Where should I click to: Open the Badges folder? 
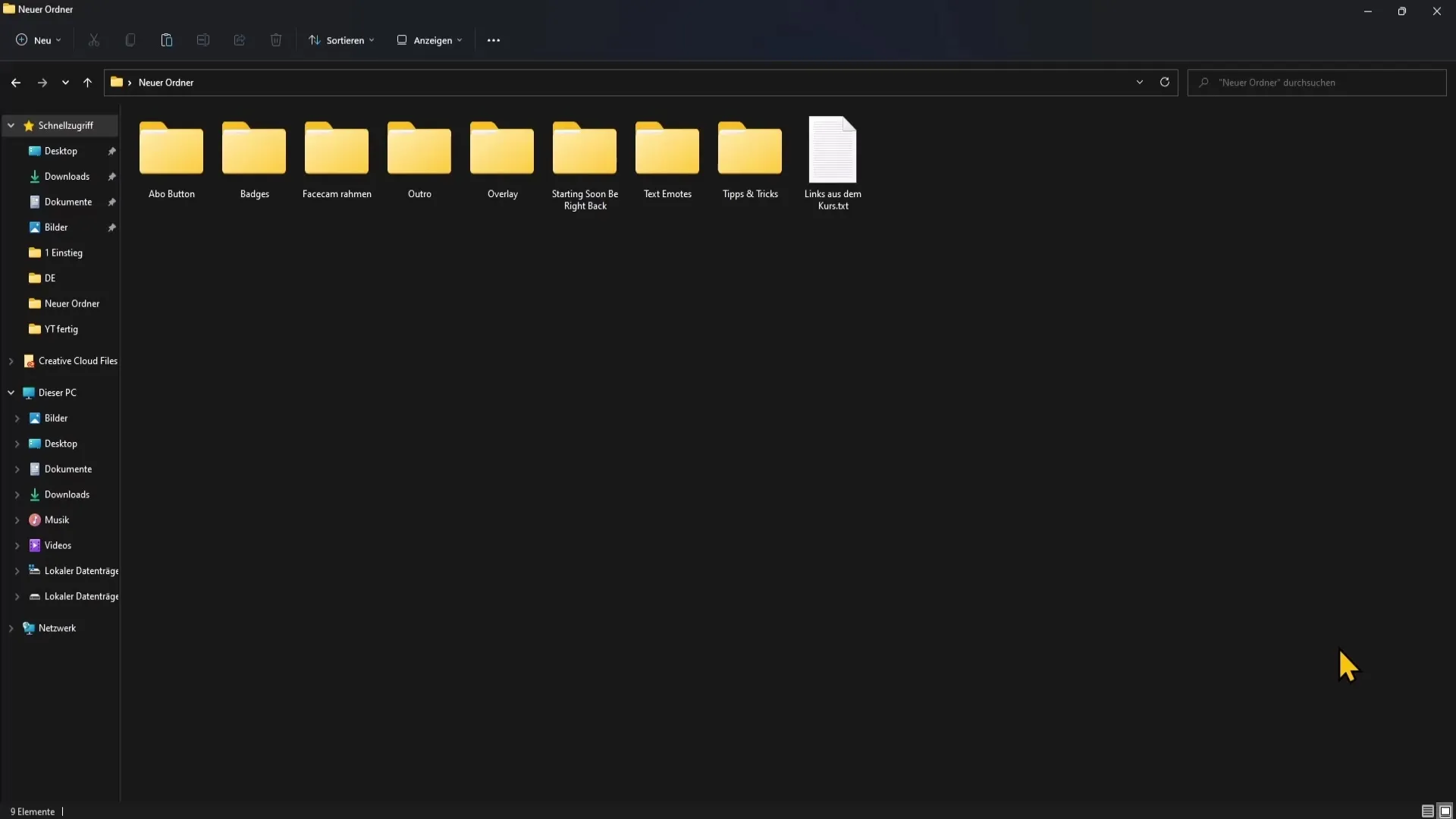point(253,157)
